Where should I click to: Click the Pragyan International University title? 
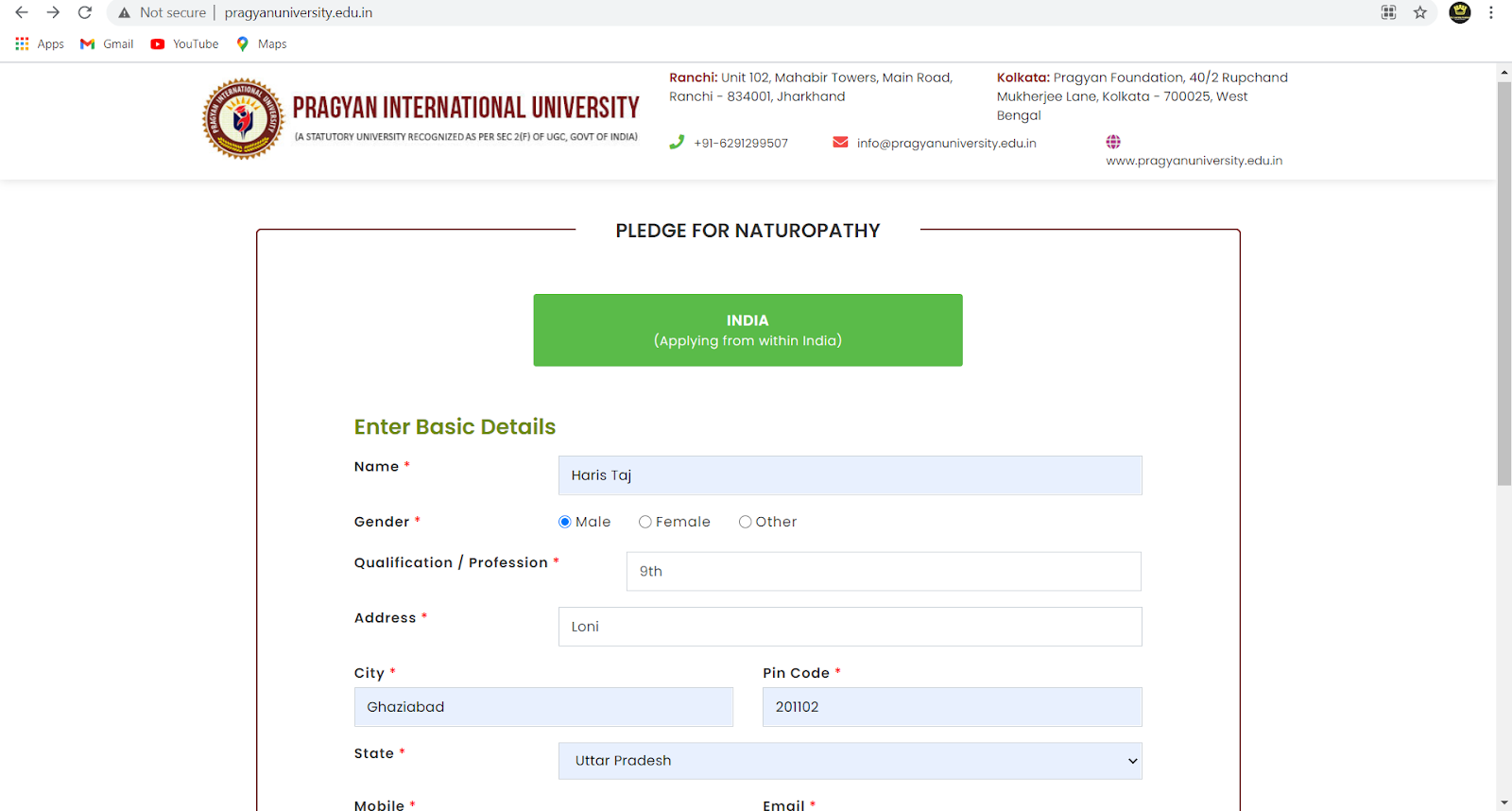(466, 108)
